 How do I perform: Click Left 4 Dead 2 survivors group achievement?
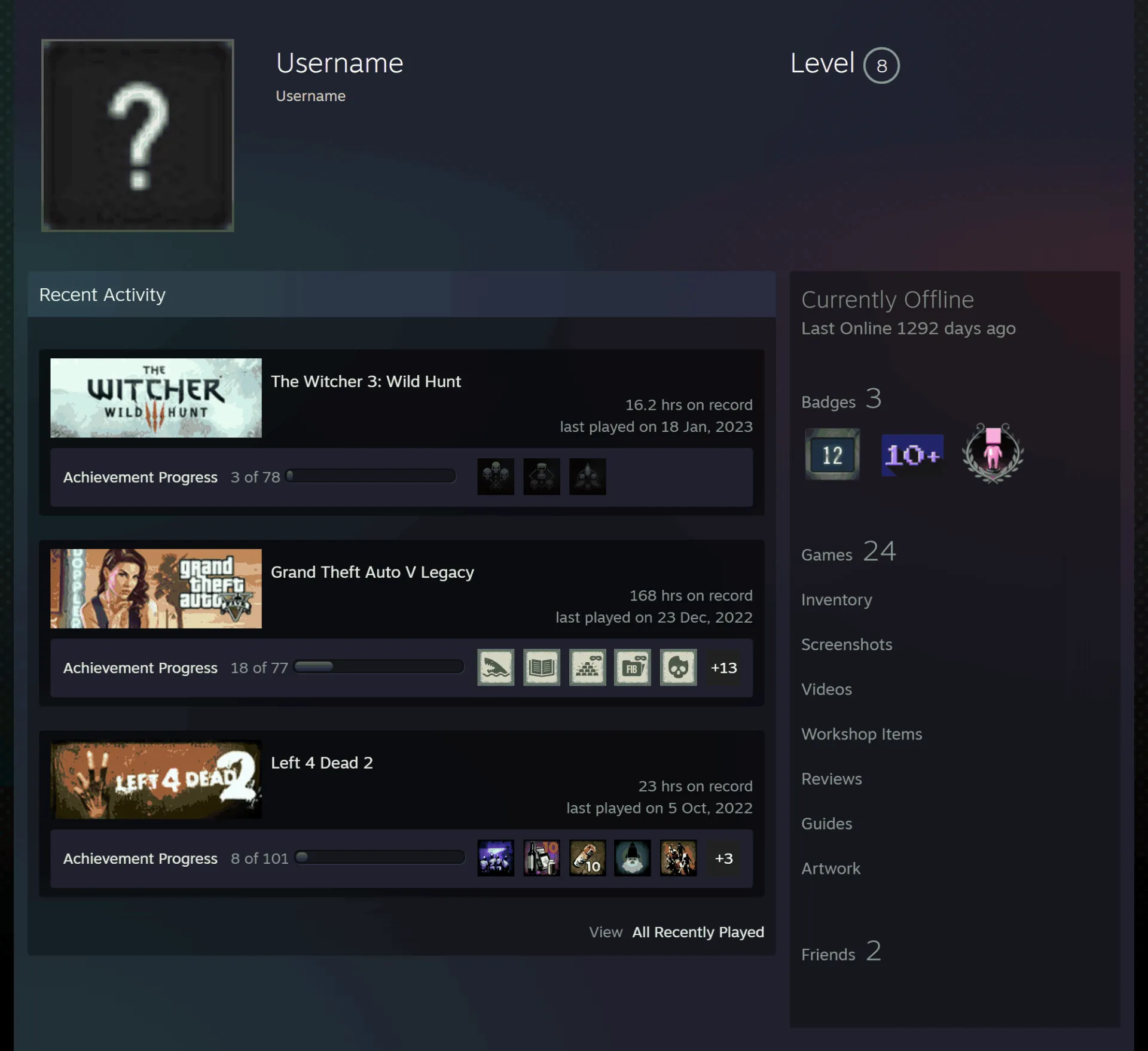[x=679, y=858]
